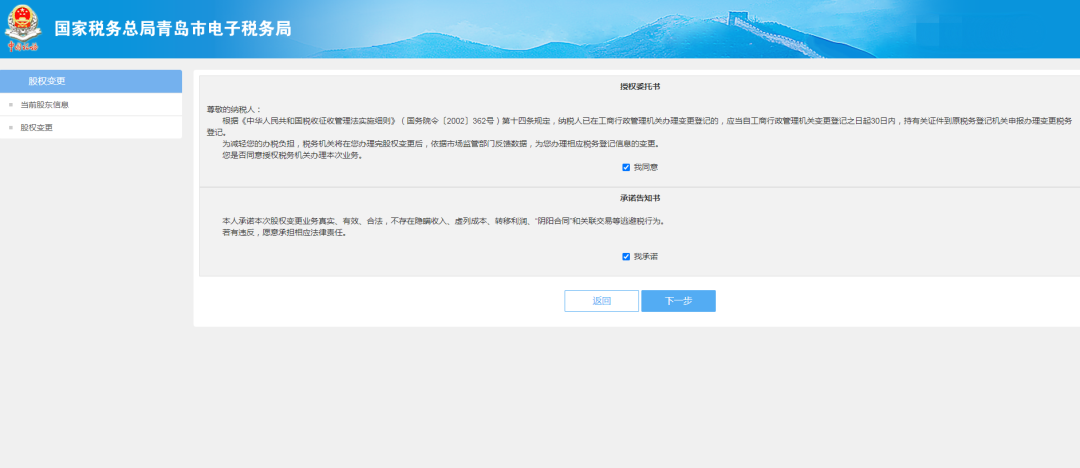The width and height of the screenshot is (1080, 468).
Task: Click the 返回 button
Action: [x=601, y=301]
